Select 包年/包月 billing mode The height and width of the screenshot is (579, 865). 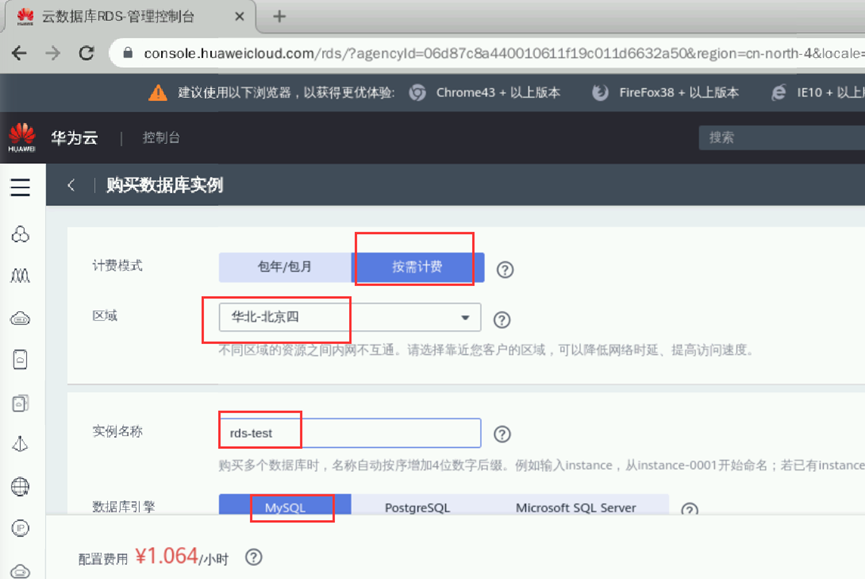click(x=285, y=267)
